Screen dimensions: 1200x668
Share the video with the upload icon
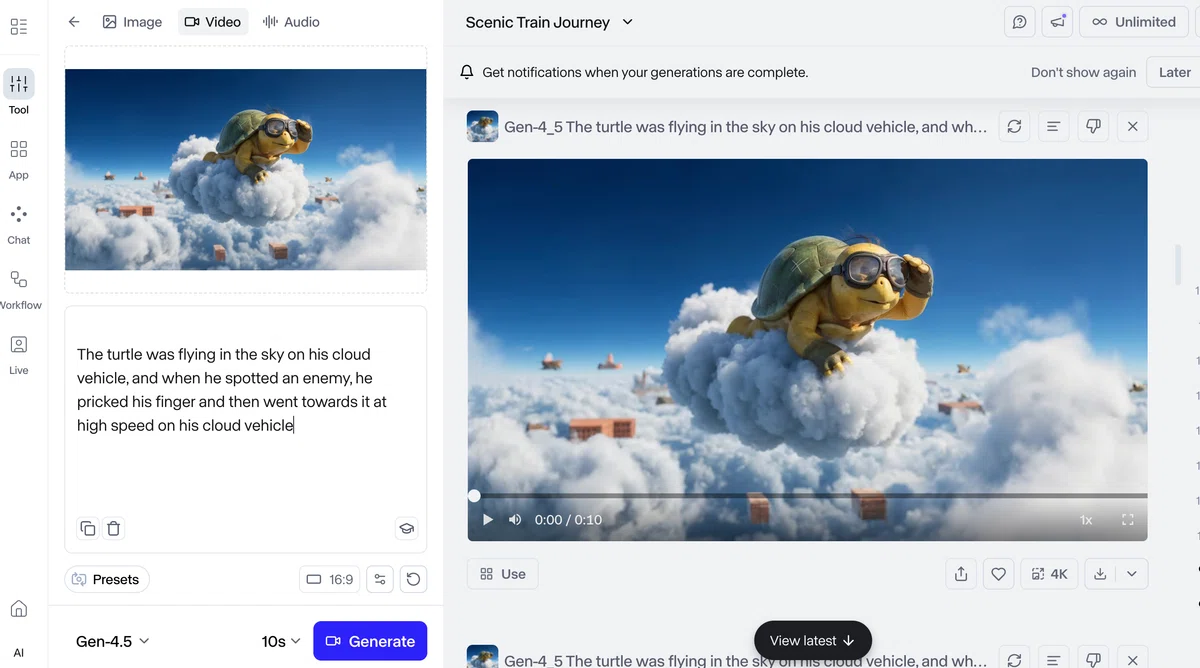pyautogui.click(x=961, y=574)
